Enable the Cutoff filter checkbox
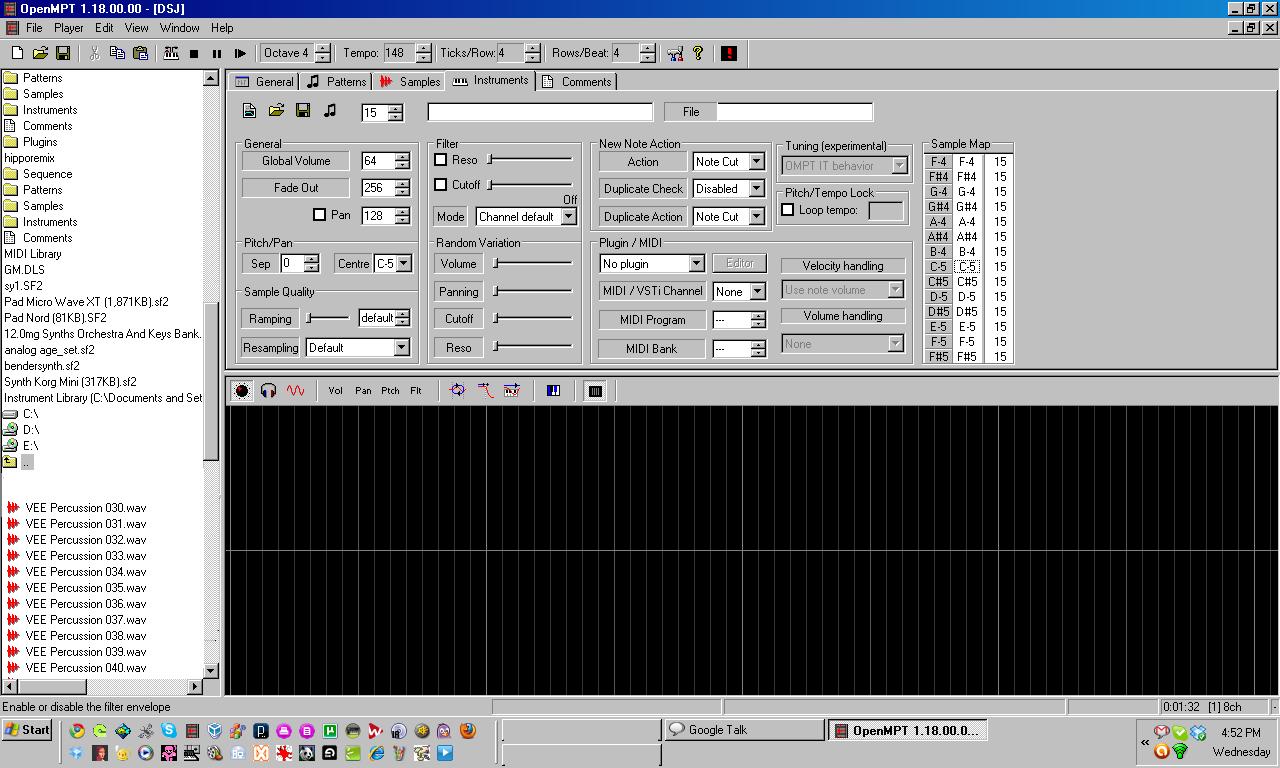1280x768 pixels. click(x=441, y=185)
